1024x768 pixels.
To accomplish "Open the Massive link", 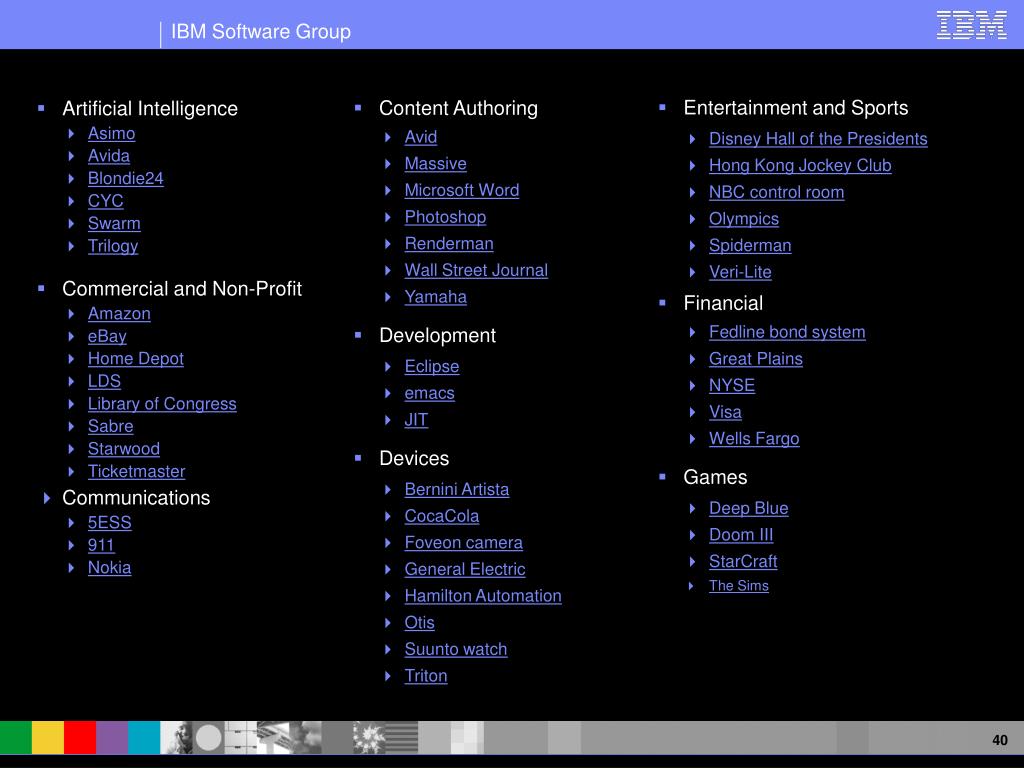I will pyautogui.click(x=436, y=164).
